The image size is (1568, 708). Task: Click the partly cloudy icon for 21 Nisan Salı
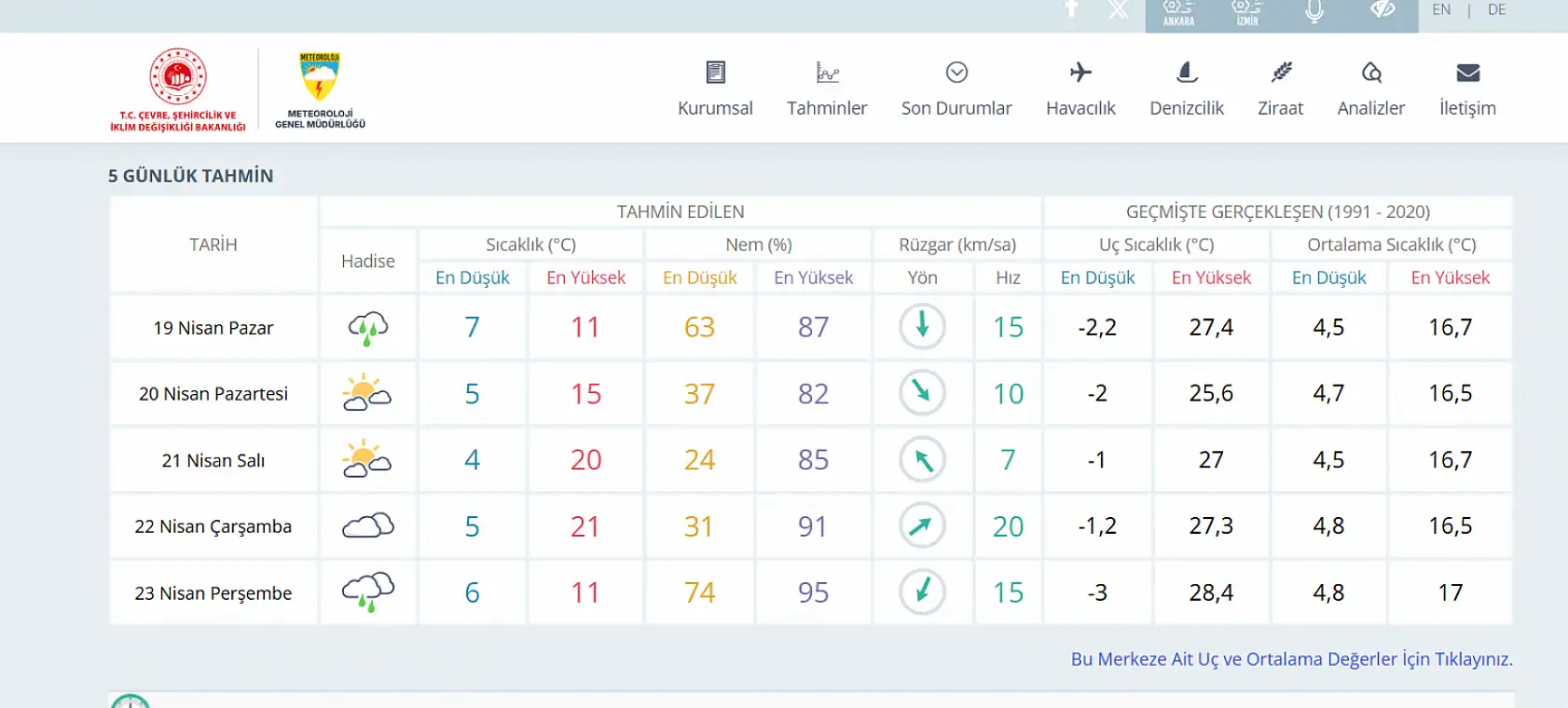[367, 459]
